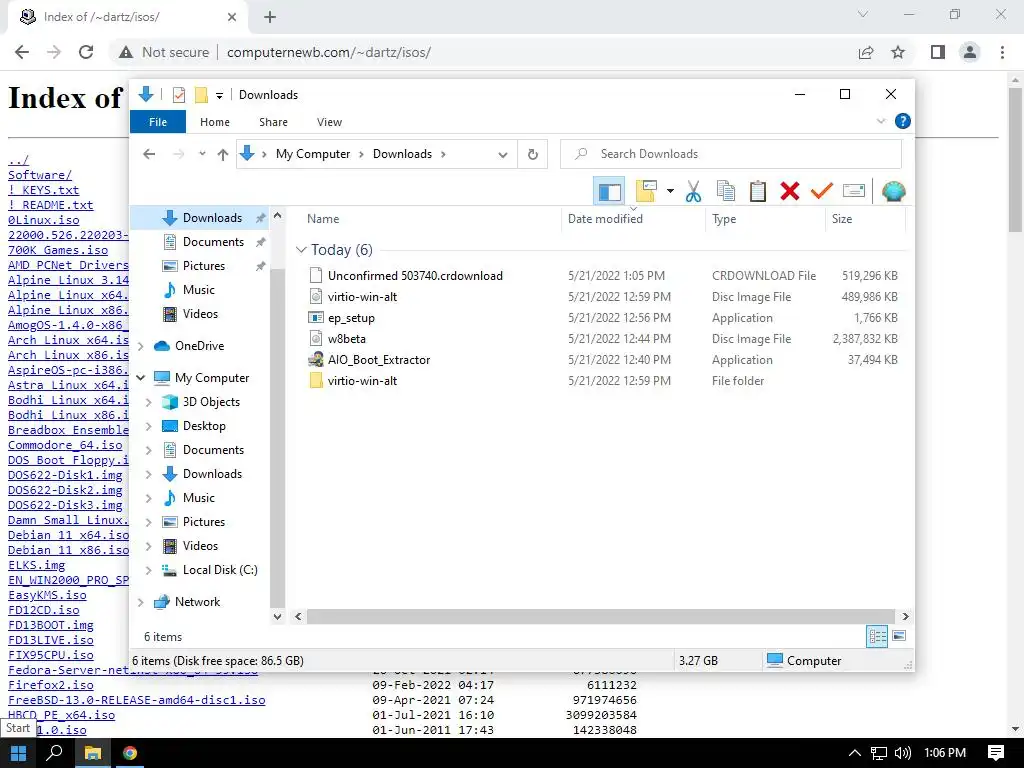Sort by Date modified column header
Screen dimensions: 1024x768
tap(633, 219)
